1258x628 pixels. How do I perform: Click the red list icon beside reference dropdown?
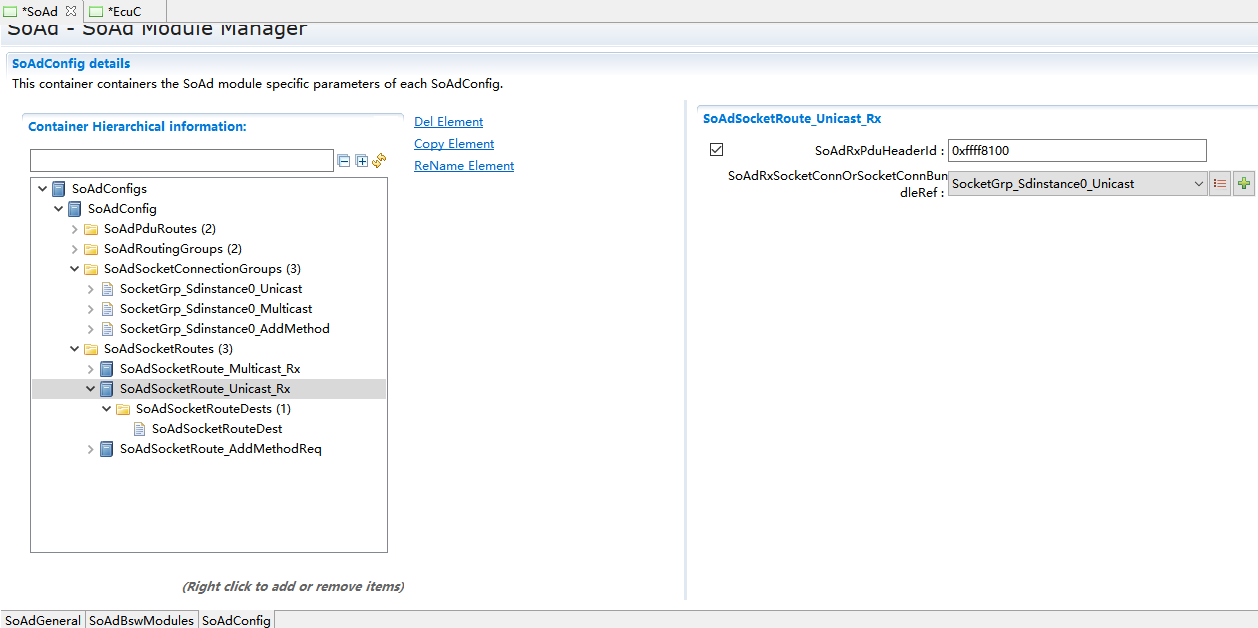1220,184
